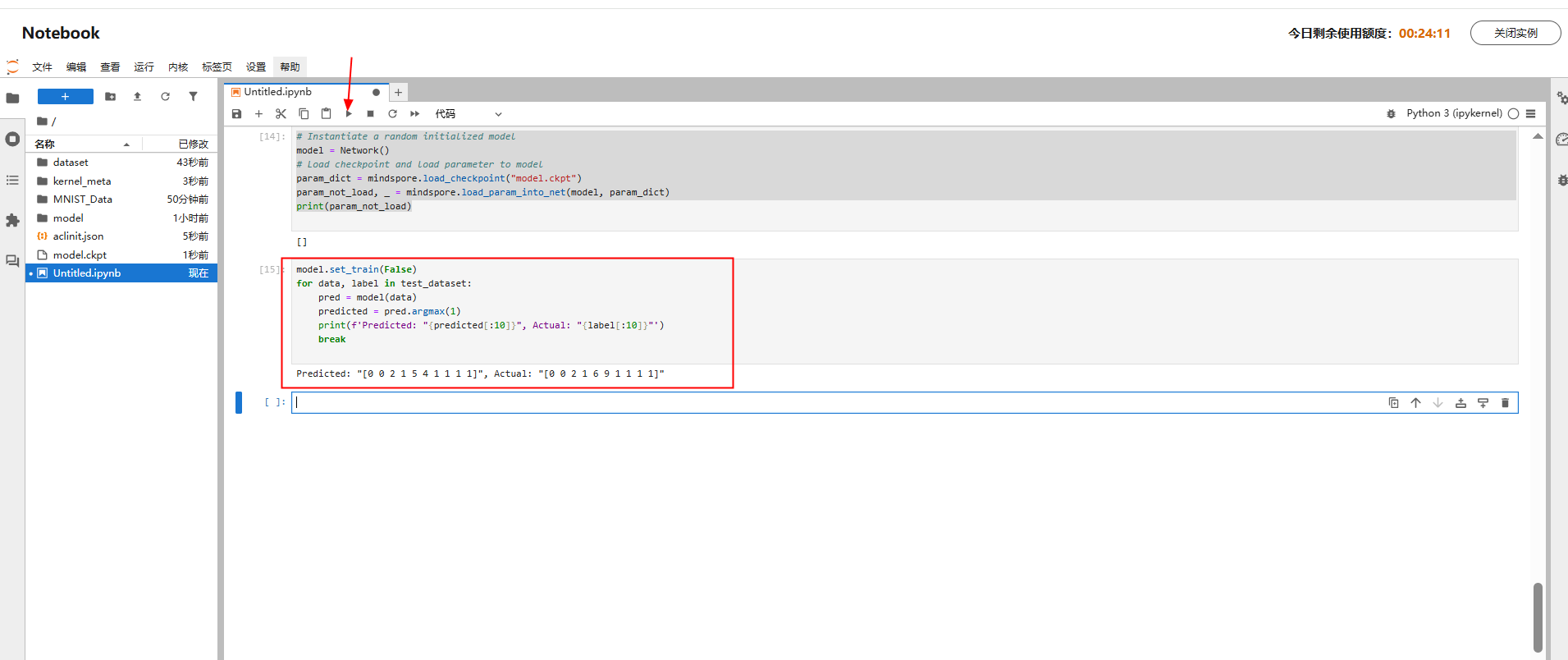Upload files with the upload icon
The width and height of the screenshot is (1568, 660).
click(x=137, y=97)
